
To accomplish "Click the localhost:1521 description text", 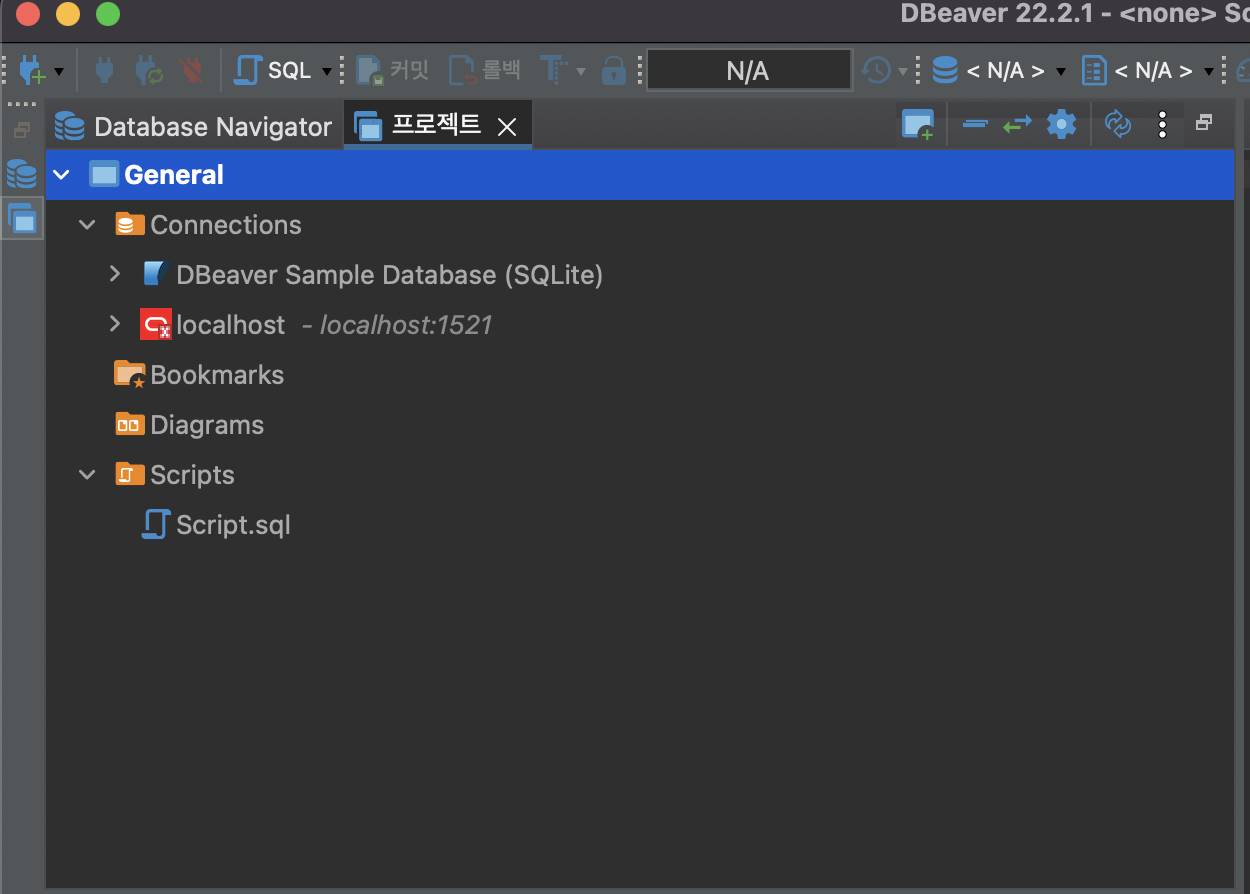I will tap(406, 325).
